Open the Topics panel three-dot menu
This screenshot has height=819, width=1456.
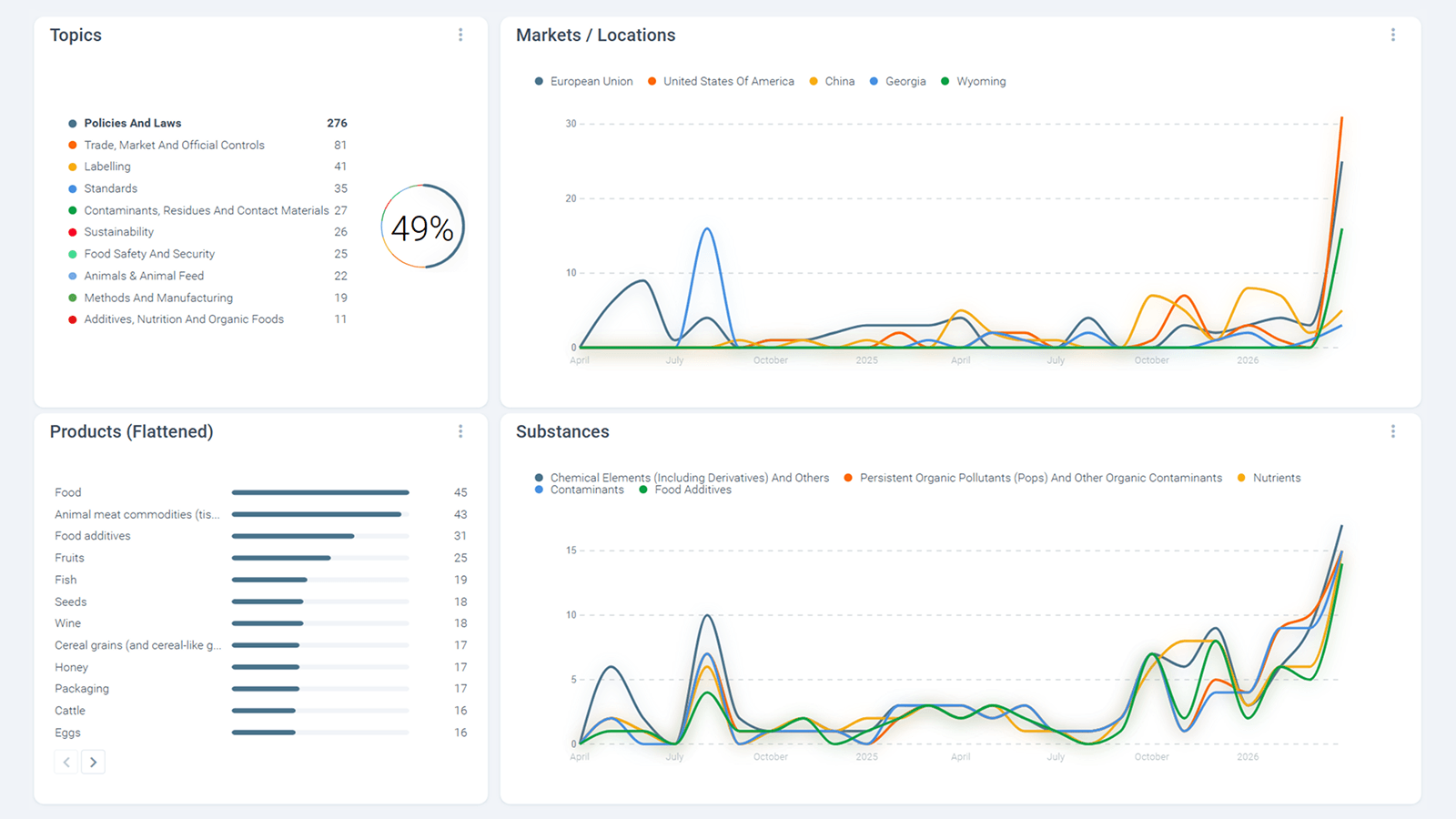pos(460,35)
